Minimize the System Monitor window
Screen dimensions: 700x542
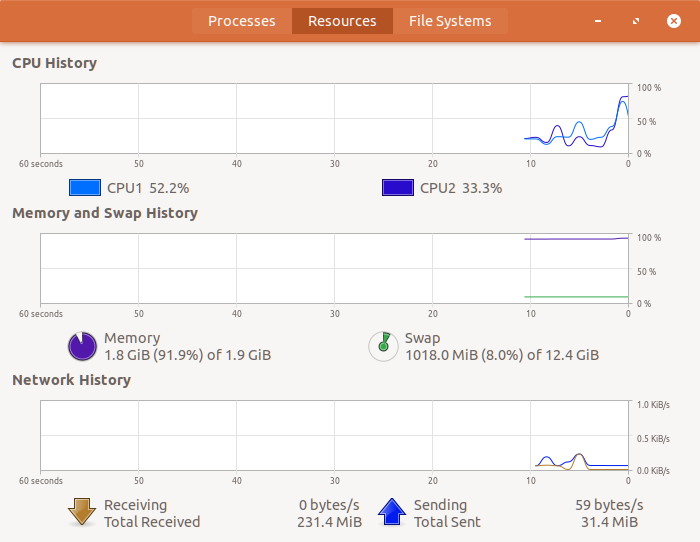coord(598,21)
